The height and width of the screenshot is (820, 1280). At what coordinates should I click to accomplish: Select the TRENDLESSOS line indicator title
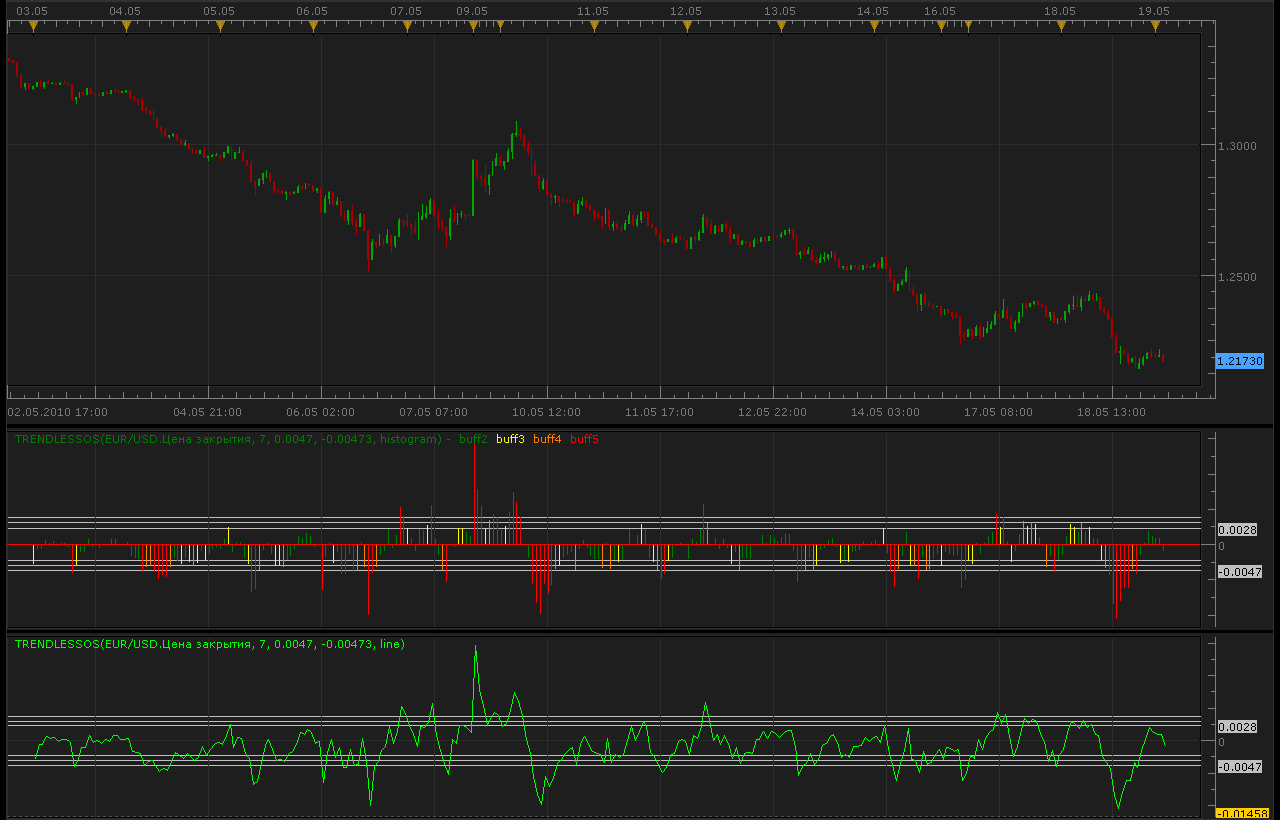tap(210, 644)
